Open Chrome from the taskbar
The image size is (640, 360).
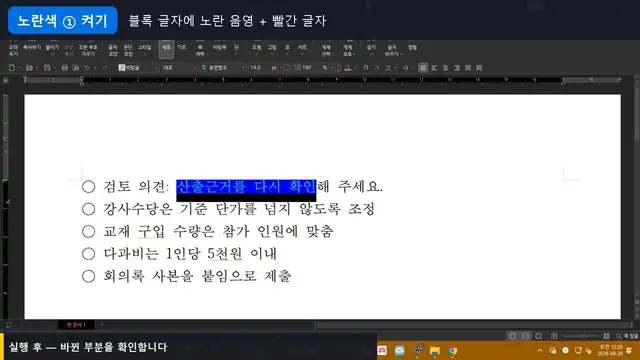452,351
